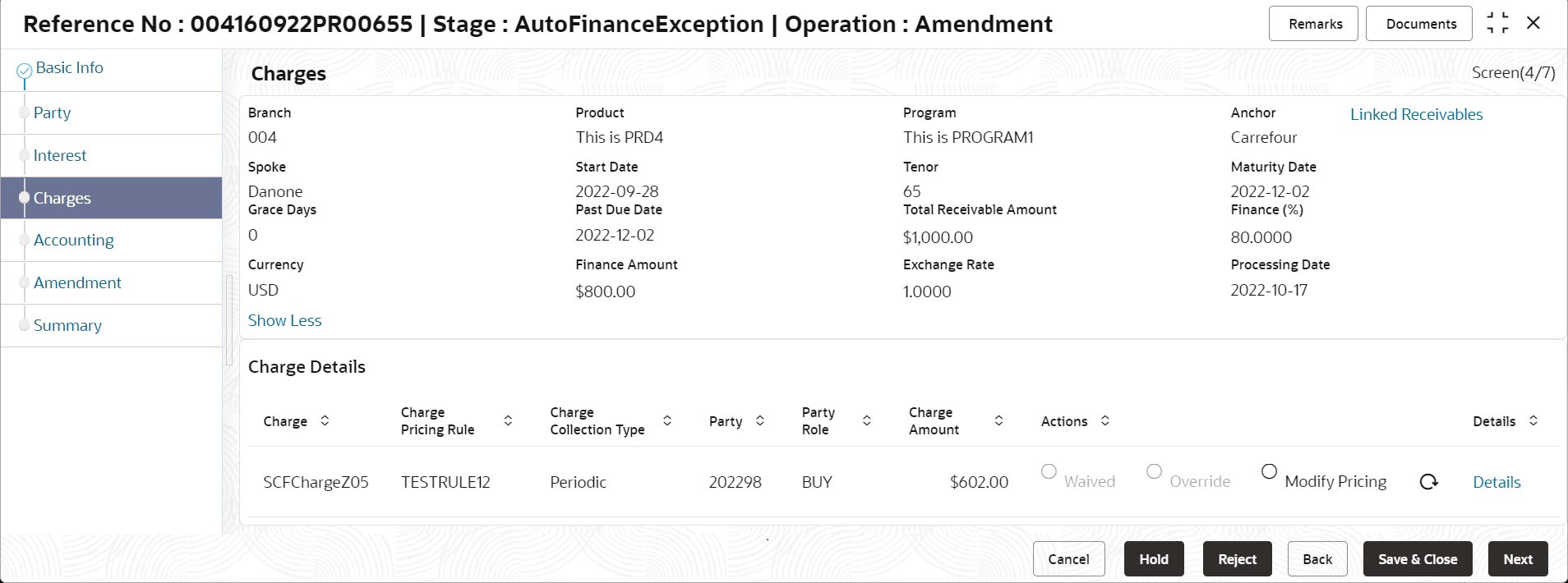
Task: Click the Save & Close button
Action: [1417, 559]
